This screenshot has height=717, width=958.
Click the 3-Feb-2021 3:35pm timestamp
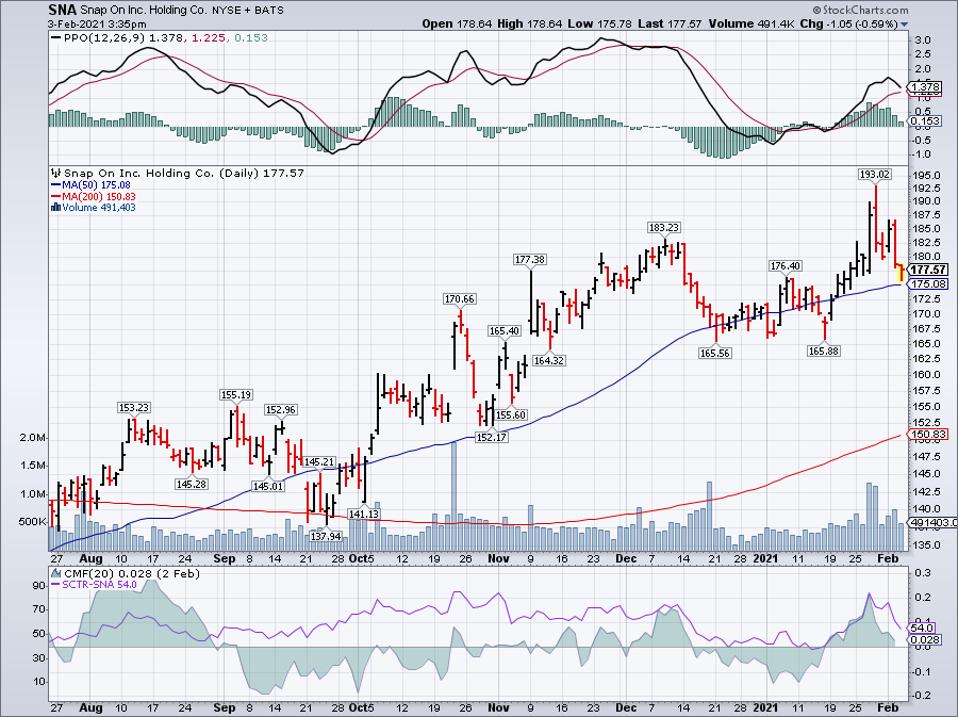click(x=98, y=24)
